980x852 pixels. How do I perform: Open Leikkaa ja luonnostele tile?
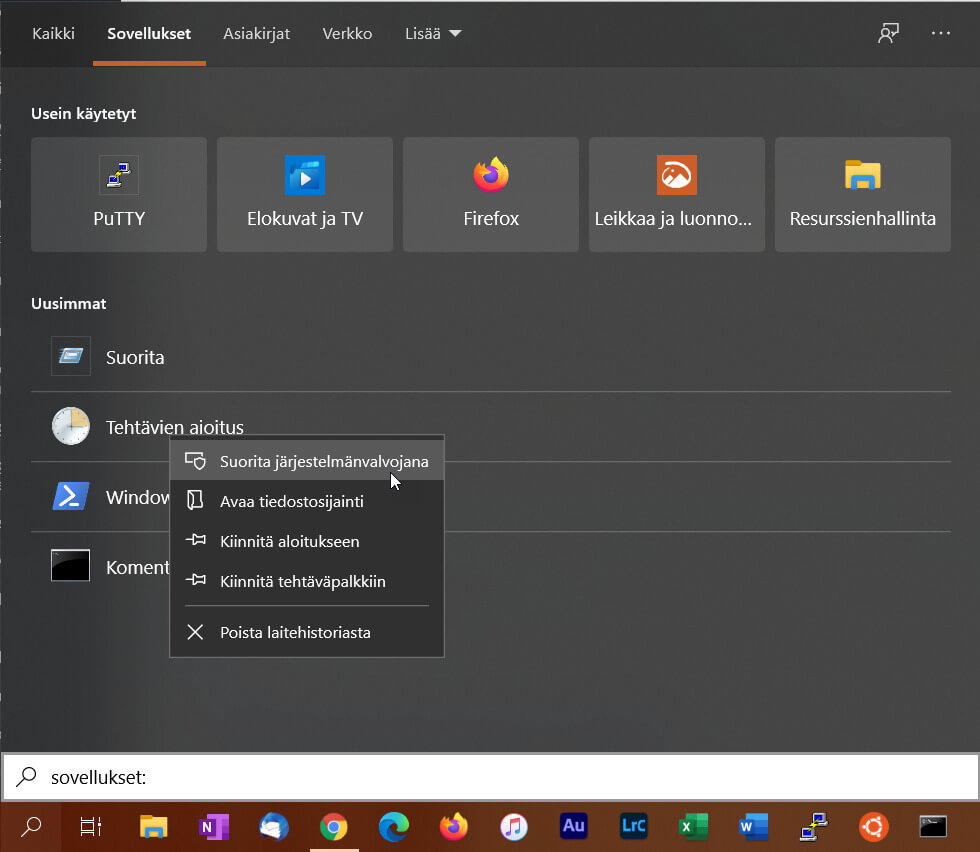click(677, 195)
